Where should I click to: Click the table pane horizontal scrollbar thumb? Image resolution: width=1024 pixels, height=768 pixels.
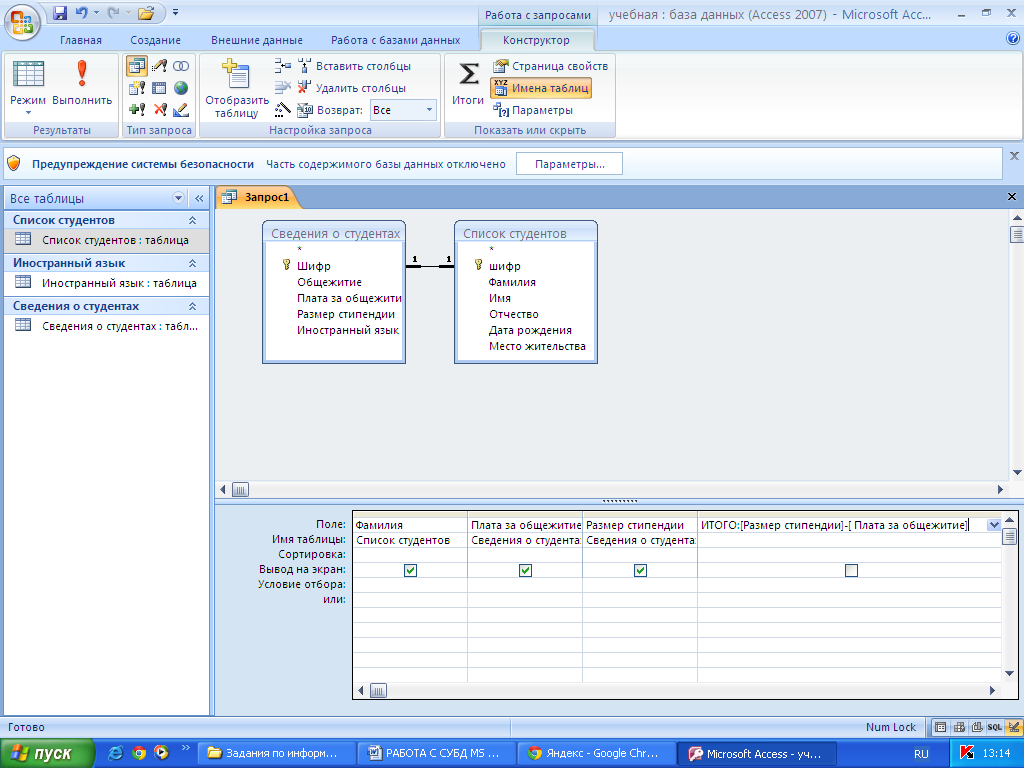240,489
